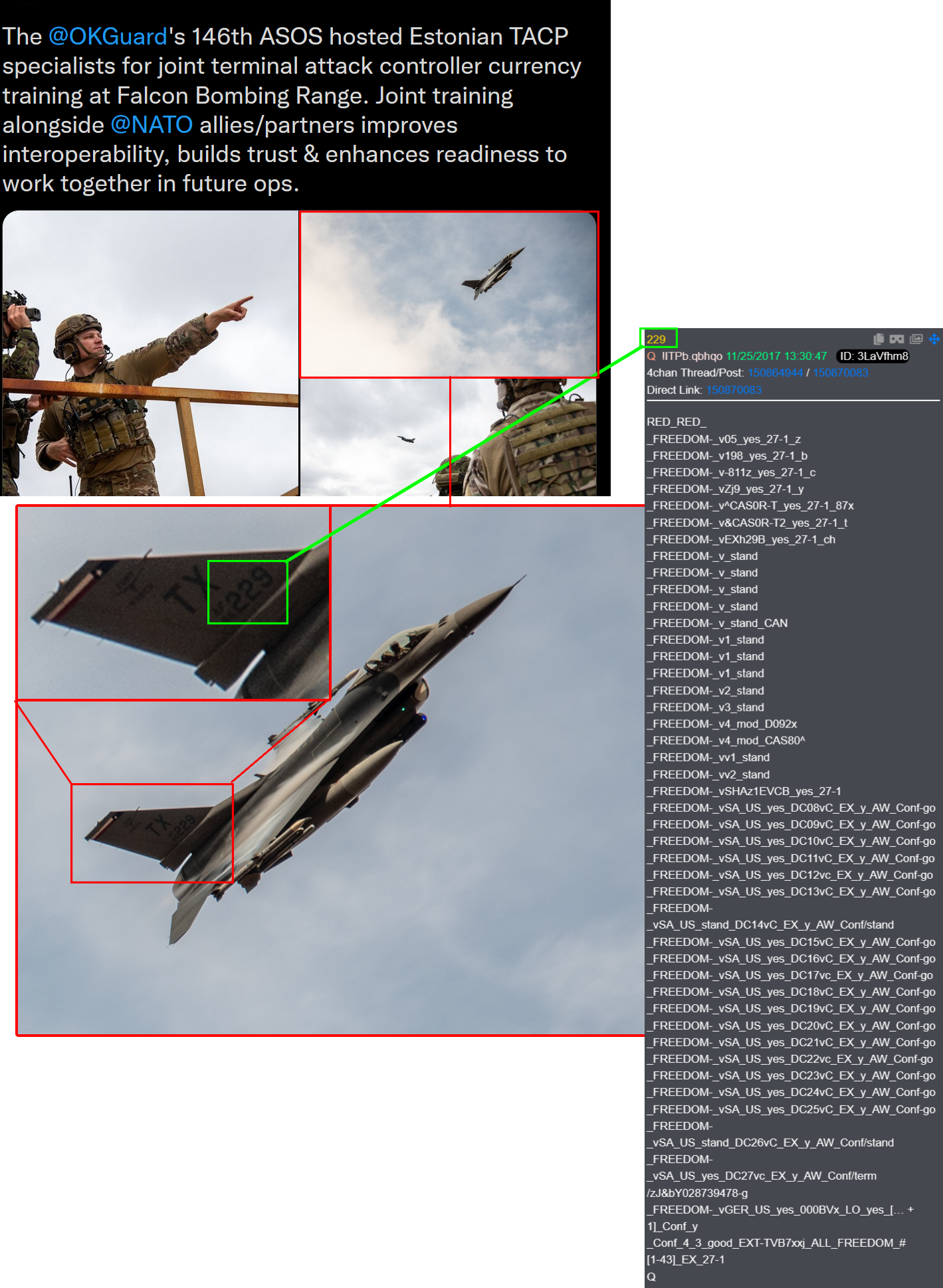Open post link 150870083 after Thread/Post
Image resolution: width=943 pixels, height=1288 pixels.
click(x=840, y=373)
